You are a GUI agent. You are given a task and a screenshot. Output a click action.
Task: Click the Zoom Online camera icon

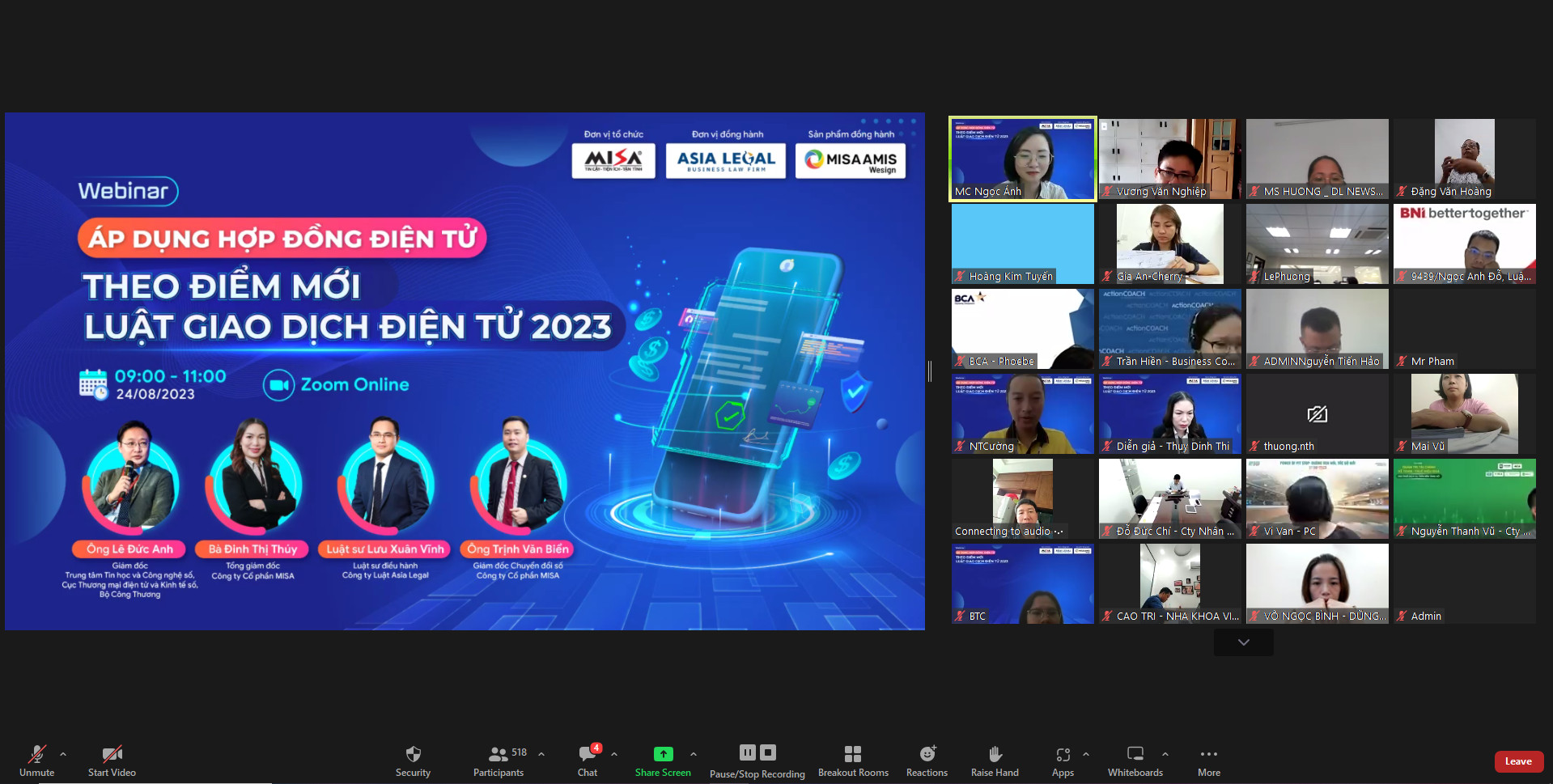click(x=278, y=385)
